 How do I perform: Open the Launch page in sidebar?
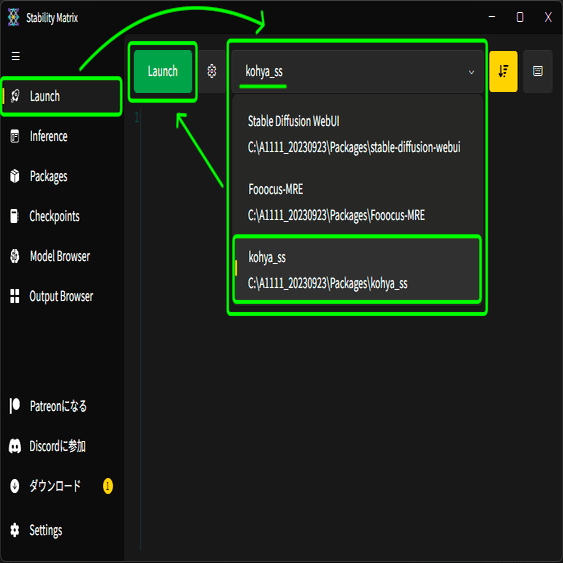pyautogui.click(x=62, y=96)
